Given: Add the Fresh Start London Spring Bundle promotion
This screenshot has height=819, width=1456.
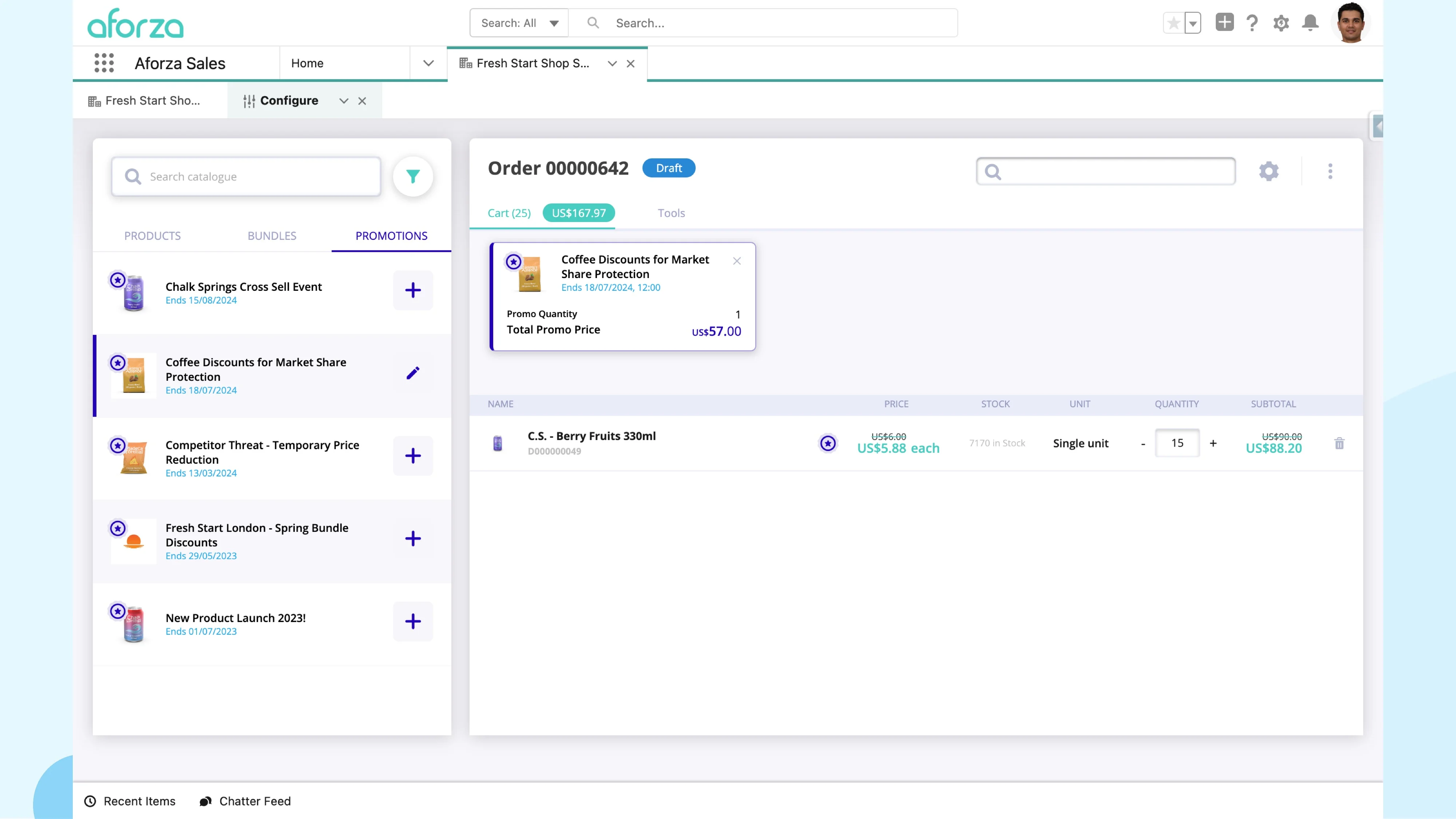Looking at the screenshot, I should pos(413,539).
